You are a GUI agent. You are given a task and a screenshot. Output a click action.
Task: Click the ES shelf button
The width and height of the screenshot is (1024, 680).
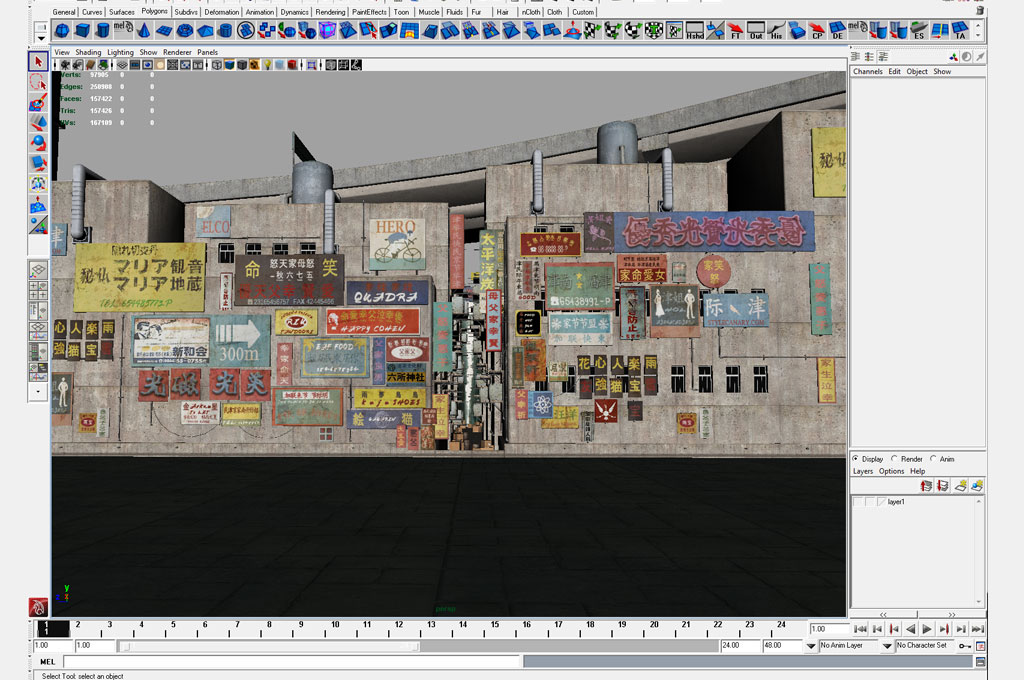tap(919, 30)
